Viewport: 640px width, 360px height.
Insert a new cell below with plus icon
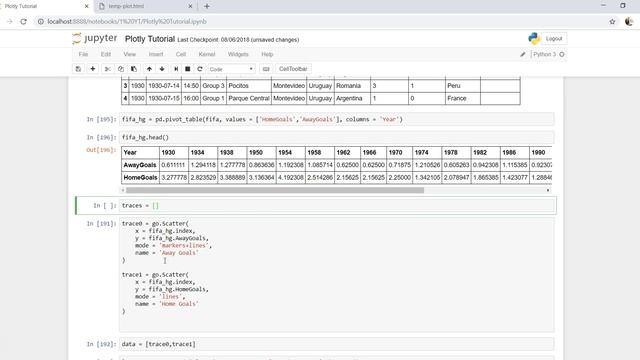tap(93, 69)
